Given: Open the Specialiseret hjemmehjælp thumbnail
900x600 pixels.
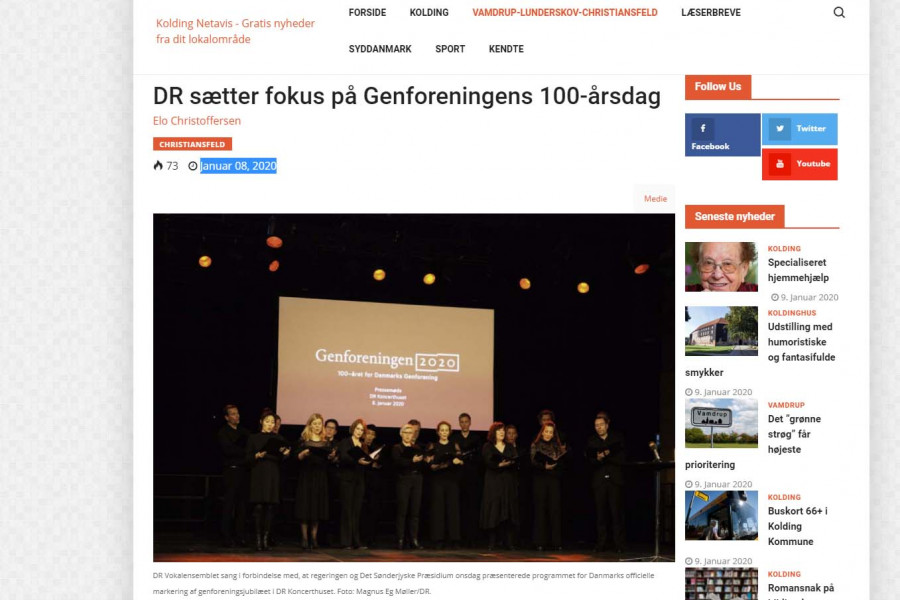Looking at the screenshot, I should 721,267.
